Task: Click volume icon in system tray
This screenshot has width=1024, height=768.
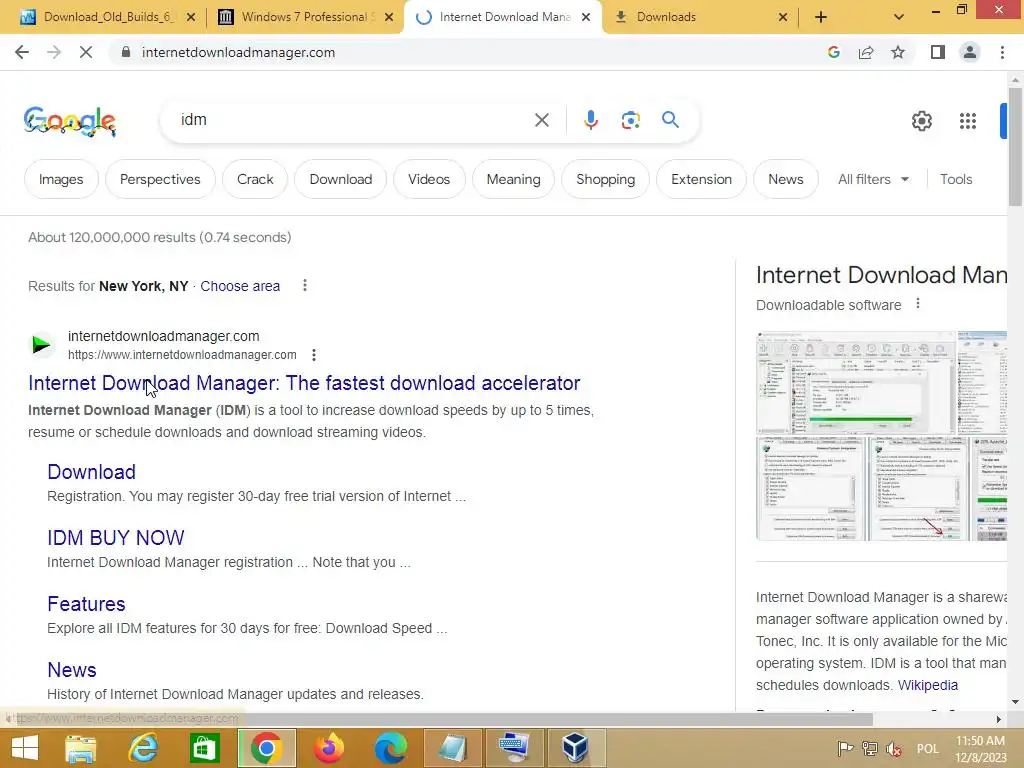Action: [x=894, y=748]
